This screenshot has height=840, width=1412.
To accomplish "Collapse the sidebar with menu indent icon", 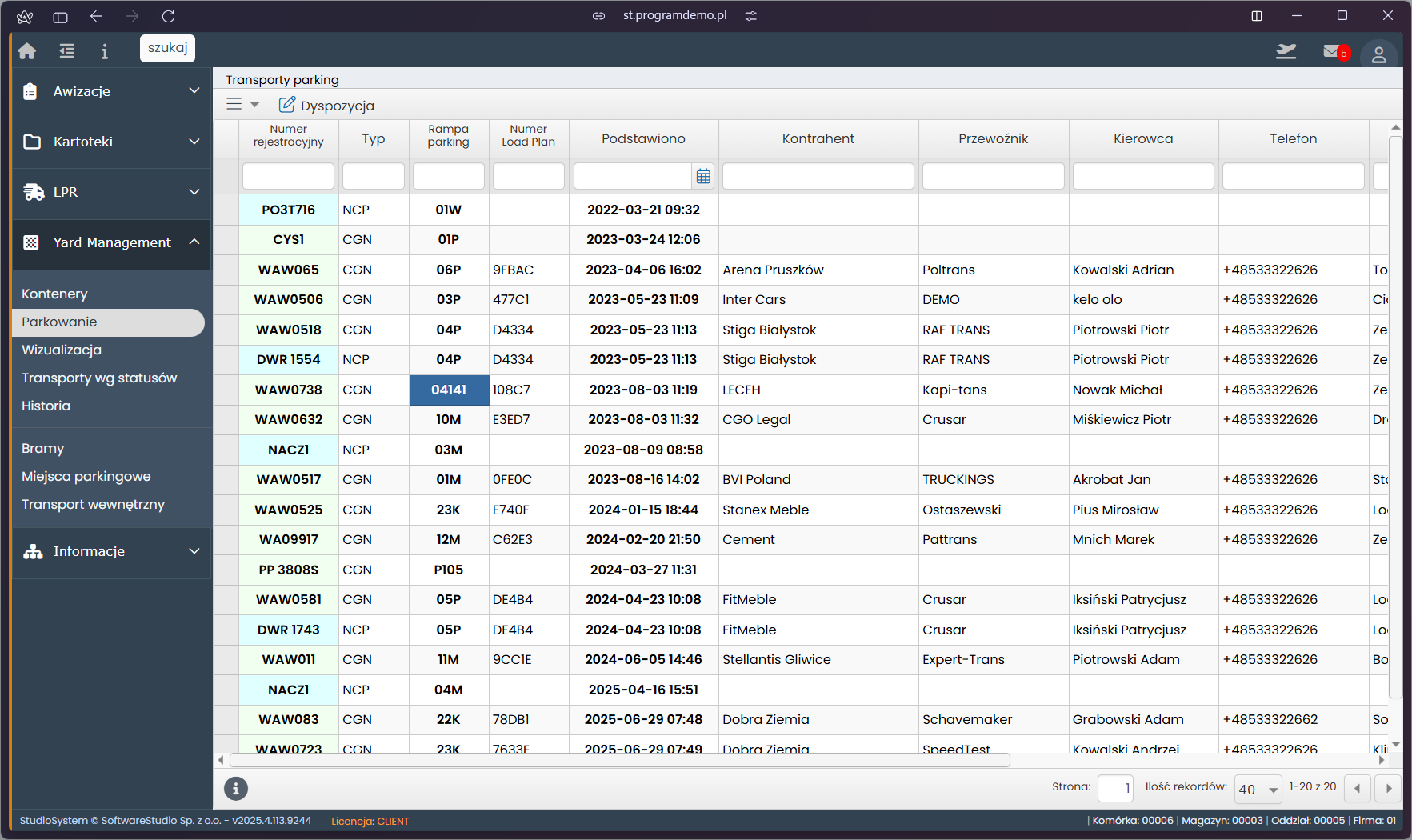I will pos(66,51).
